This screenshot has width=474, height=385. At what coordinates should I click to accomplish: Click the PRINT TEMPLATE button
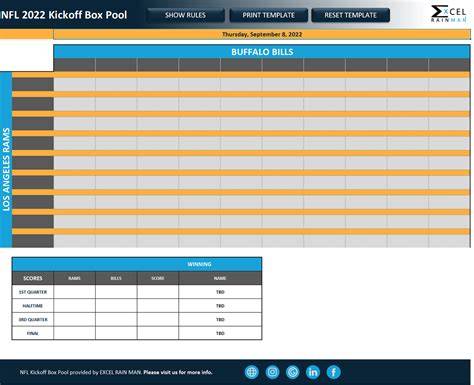268,15
